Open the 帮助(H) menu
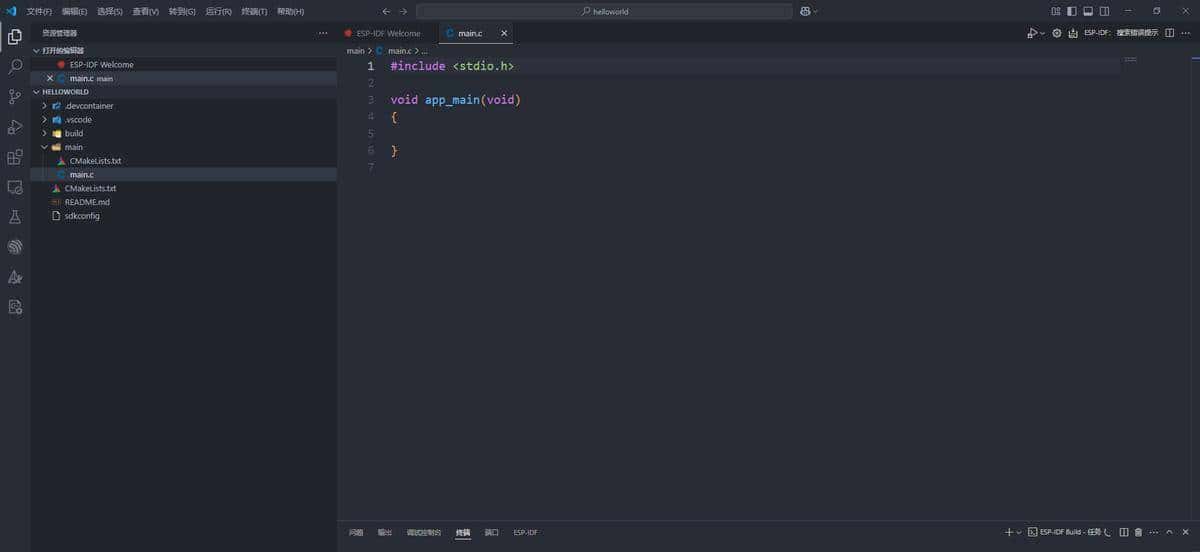Screen dimensions: 1200x552 tap(290, 11)
